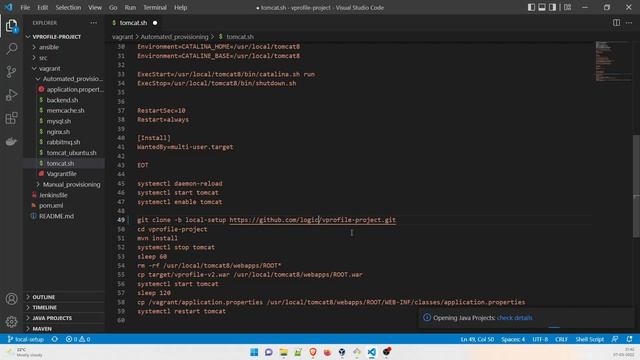Viewport: 640px width, 360px height.
Task: Open the Accounts menu icon
Action: tap(11, 299)
